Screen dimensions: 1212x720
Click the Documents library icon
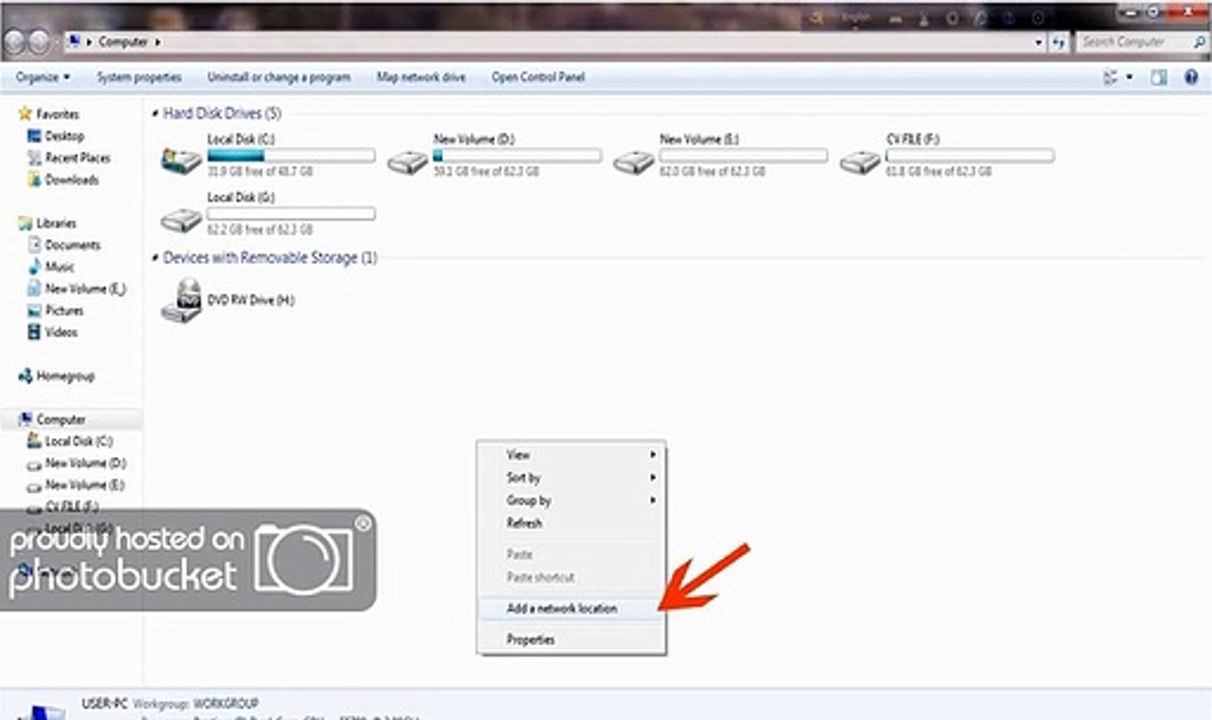tap(35, 245)
